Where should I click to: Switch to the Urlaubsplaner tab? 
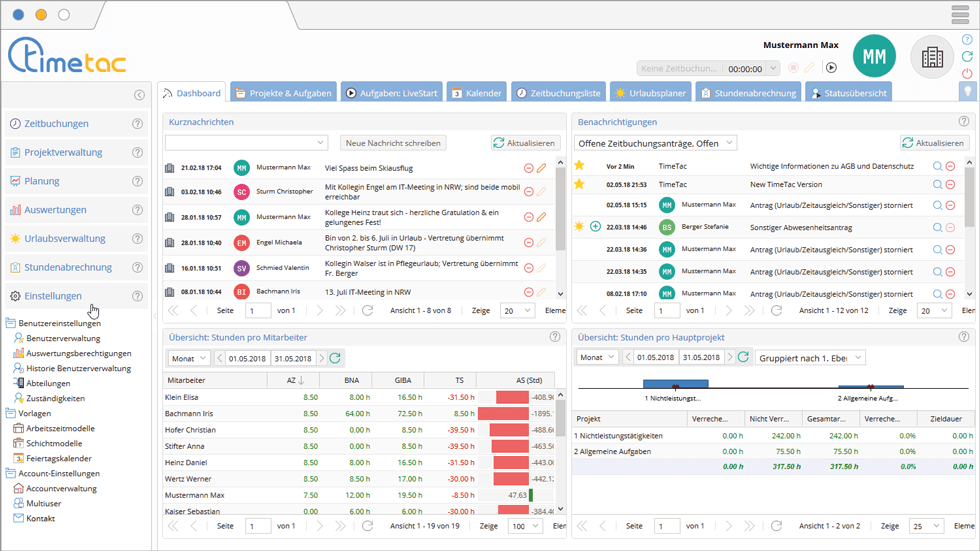[x=650, y=93]
